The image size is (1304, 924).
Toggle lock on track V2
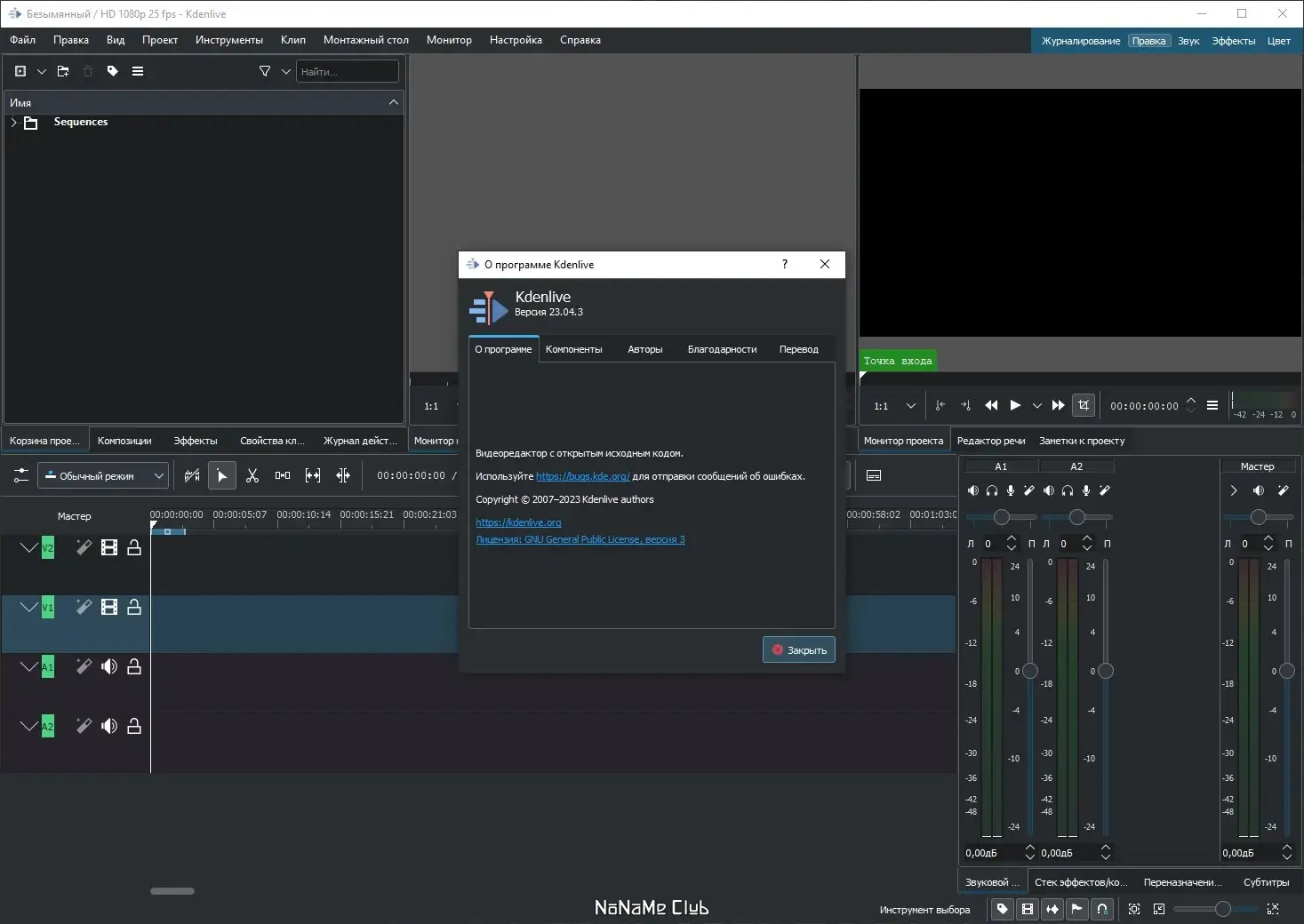(x=134, y=548)
